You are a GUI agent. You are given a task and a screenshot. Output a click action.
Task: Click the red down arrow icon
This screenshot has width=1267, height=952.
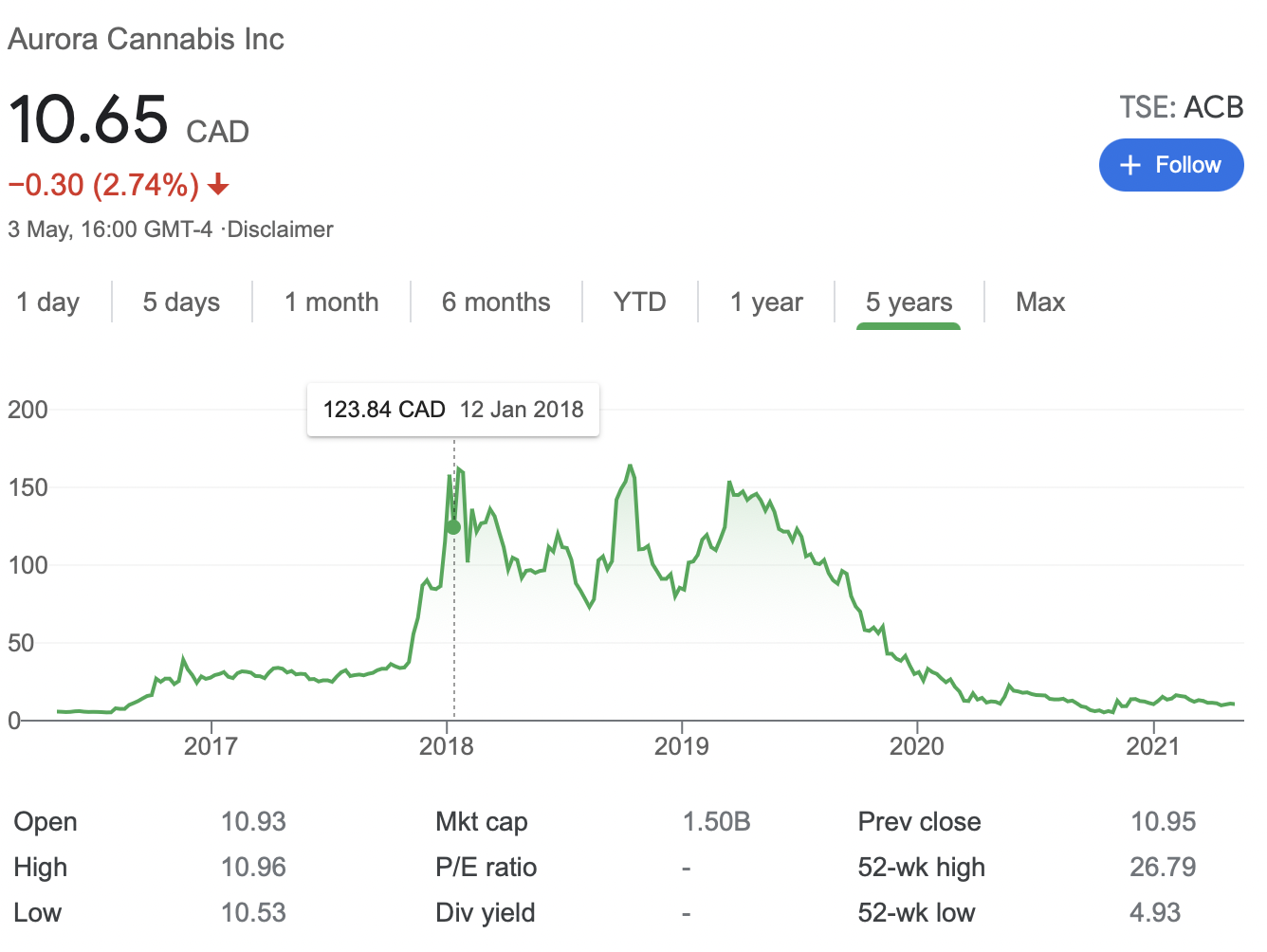[x=218, y=184]
